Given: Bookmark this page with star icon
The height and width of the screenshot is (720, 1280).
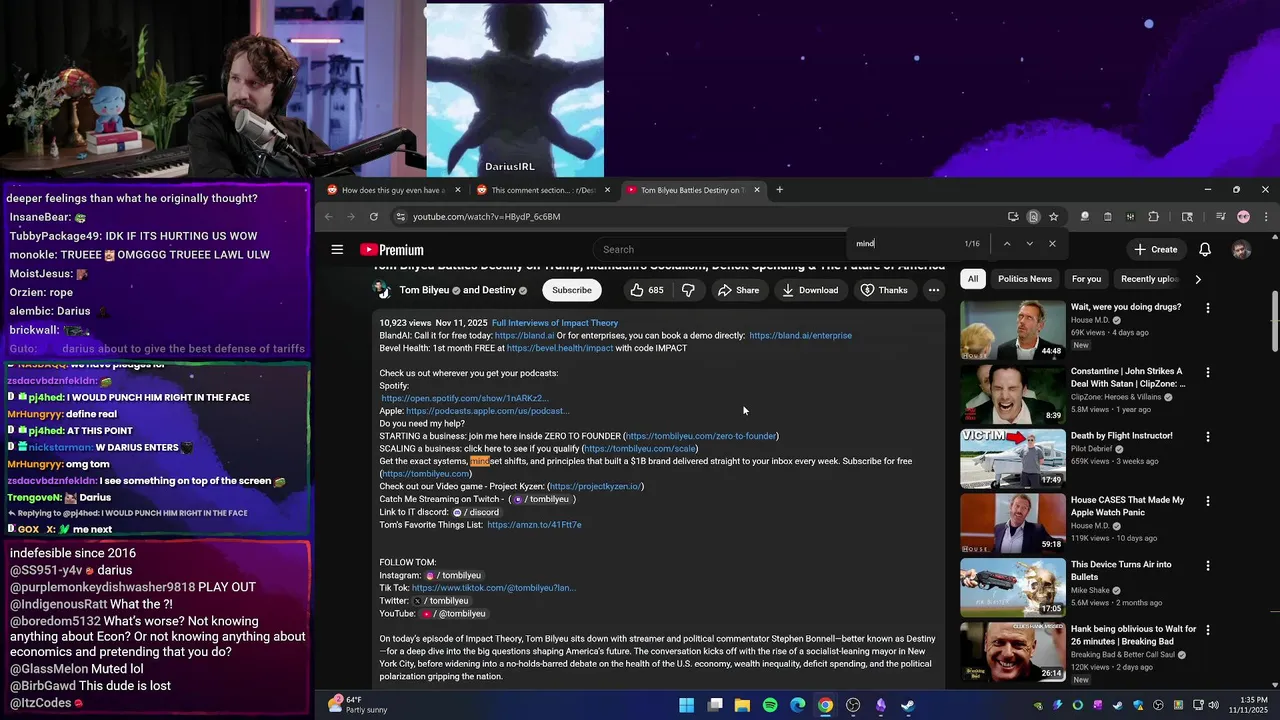Looking at the screenshot, I should 1053,217.
